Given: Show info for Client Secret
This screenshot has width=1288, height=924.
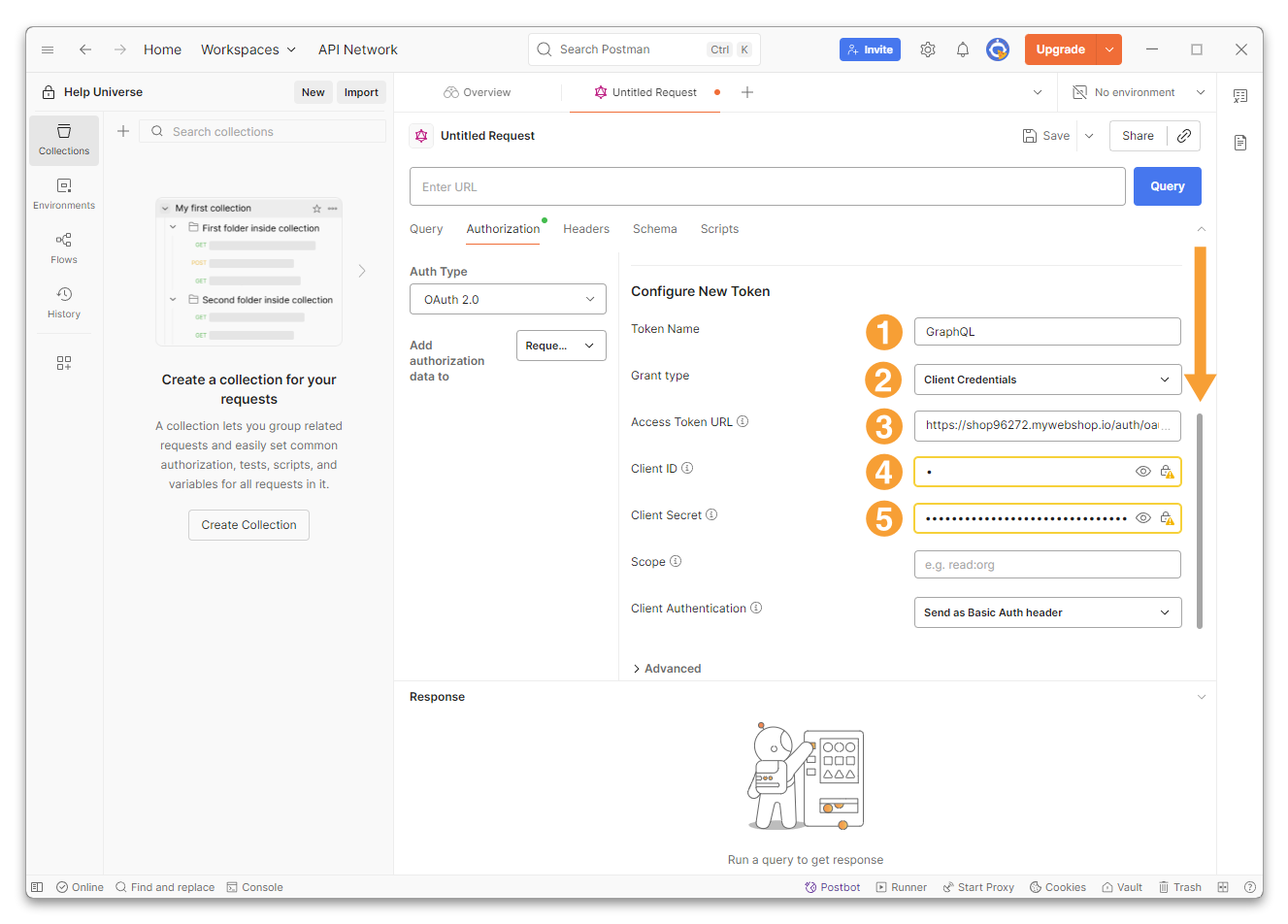Looking at the screenshot, I should [x=711, y=514].
